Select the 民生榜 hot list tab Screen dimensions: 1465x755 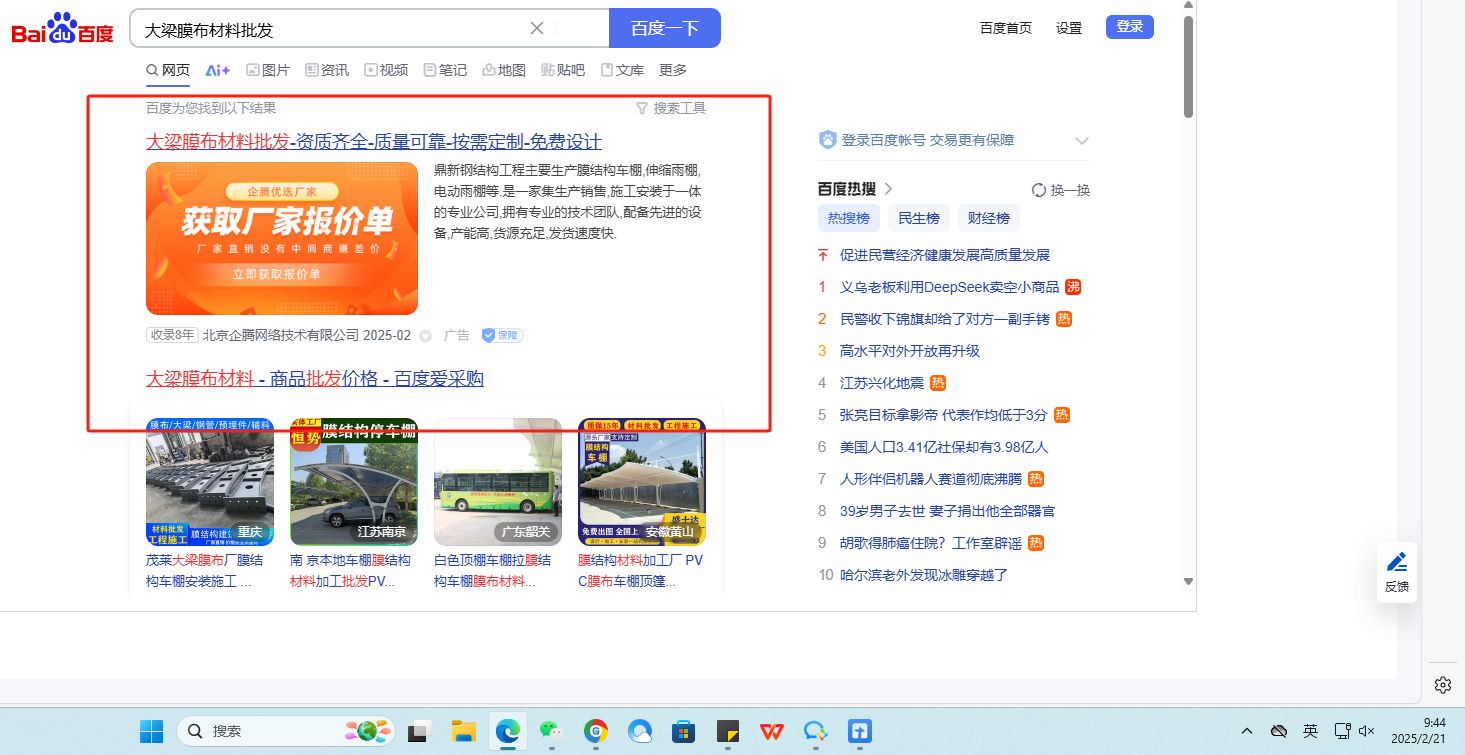tap(918, 218)
